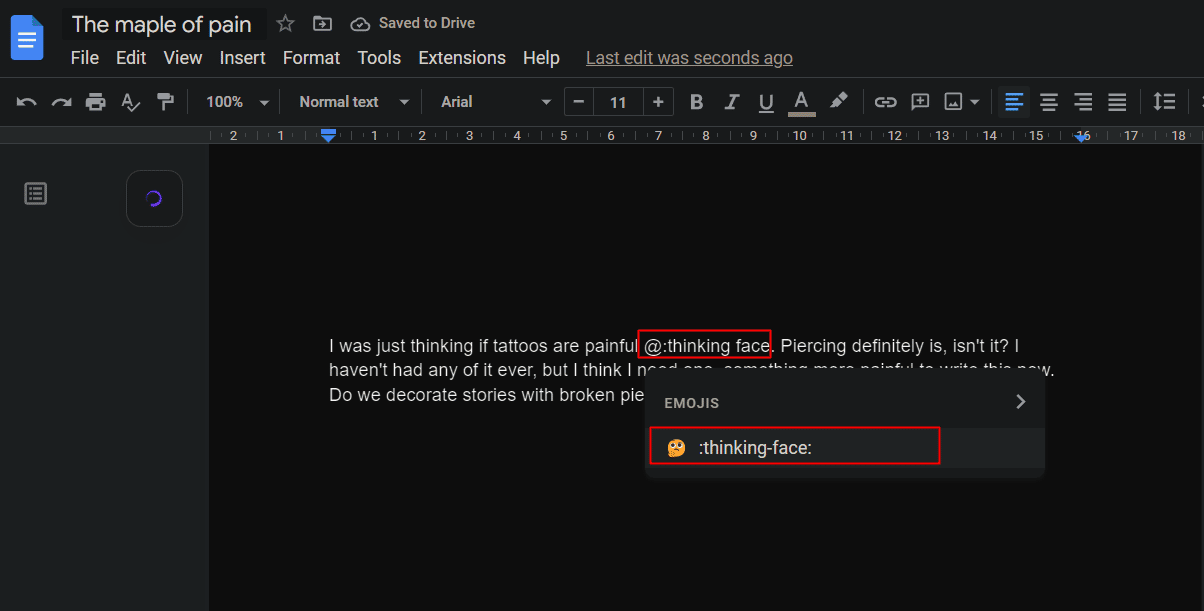This screenshot has width=1204, height=611.
Task: Expand the Insert image dropdown arrow
Action: tap(974, 102)
